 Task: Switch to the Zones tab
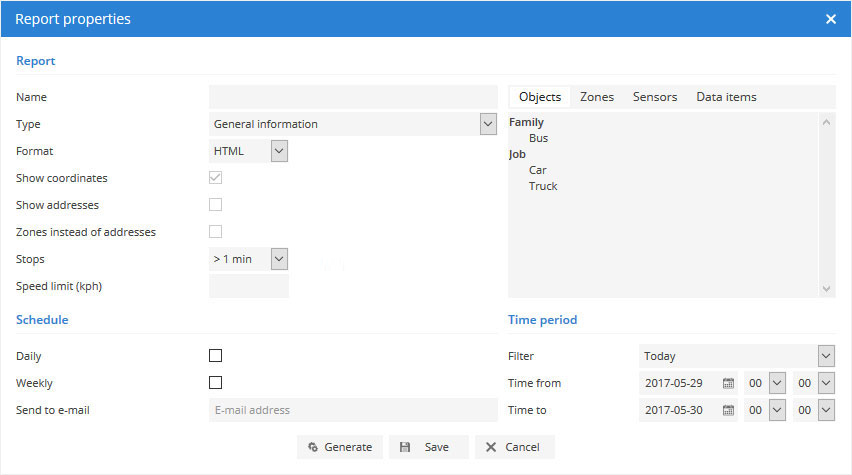coord(597,97)
